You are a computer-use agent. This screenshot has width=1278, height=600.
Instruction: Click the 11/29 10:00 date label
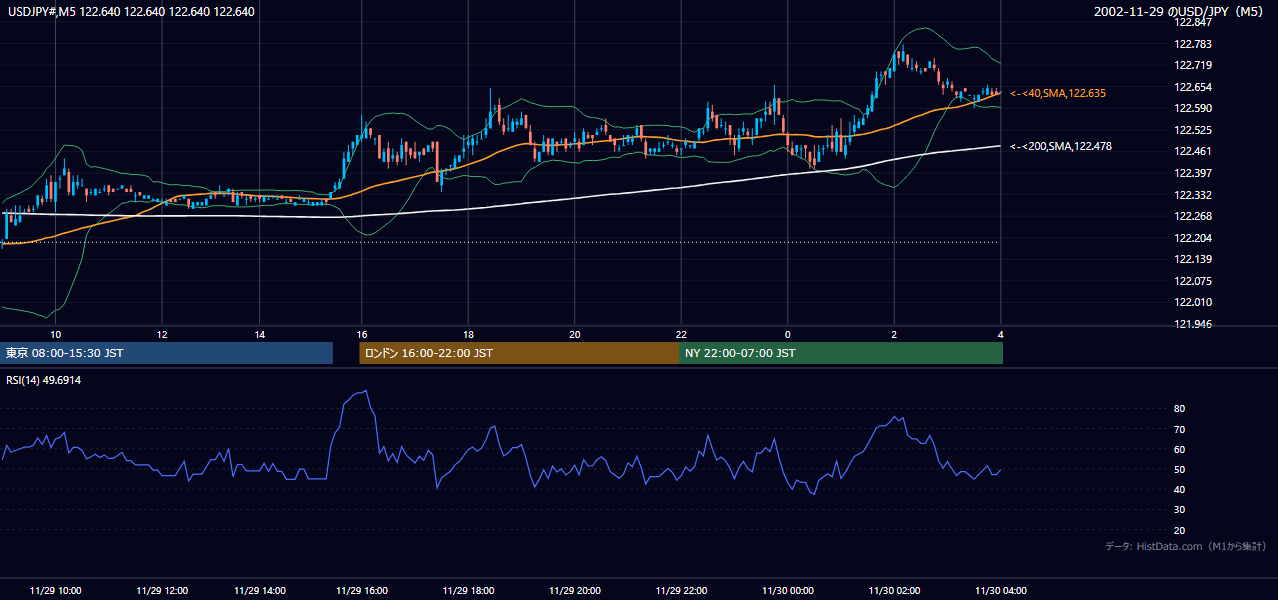click(x=56, y=591)
